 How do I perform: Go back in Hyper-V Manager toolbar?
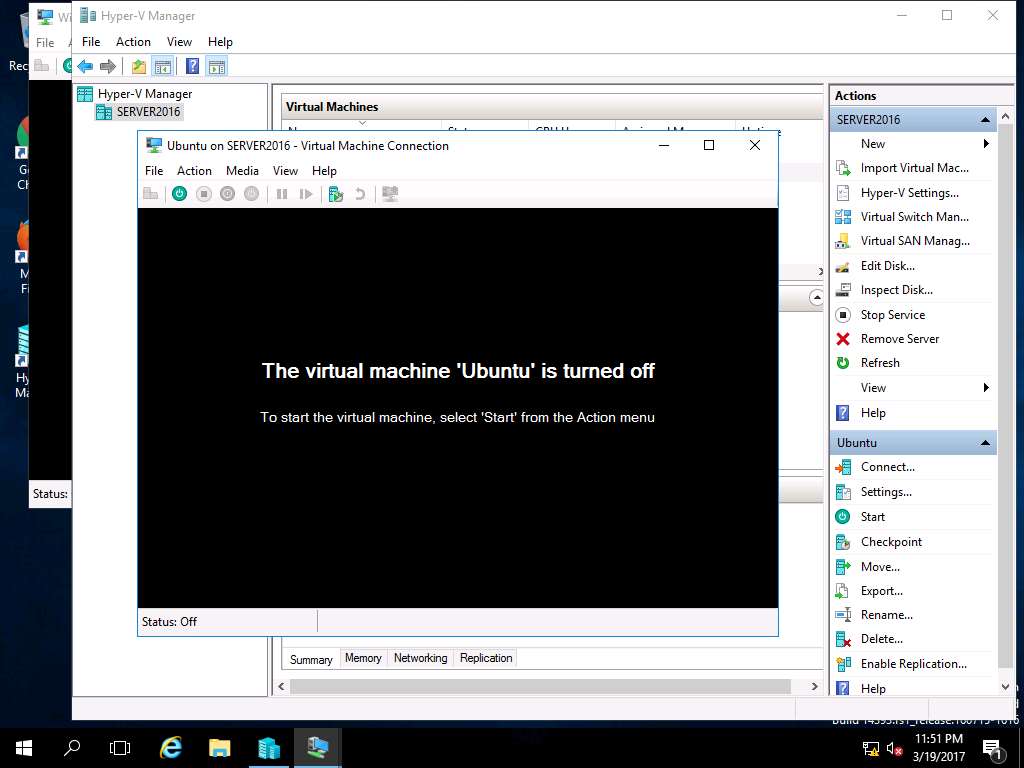pyautogui.click(x=85, y=66)
